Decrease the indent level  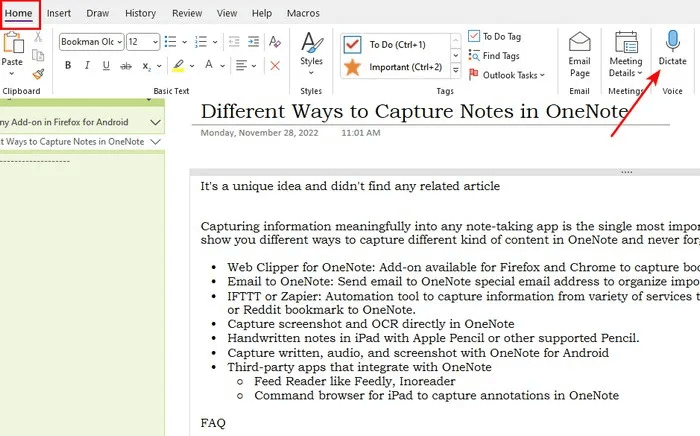tap(234, 42)
